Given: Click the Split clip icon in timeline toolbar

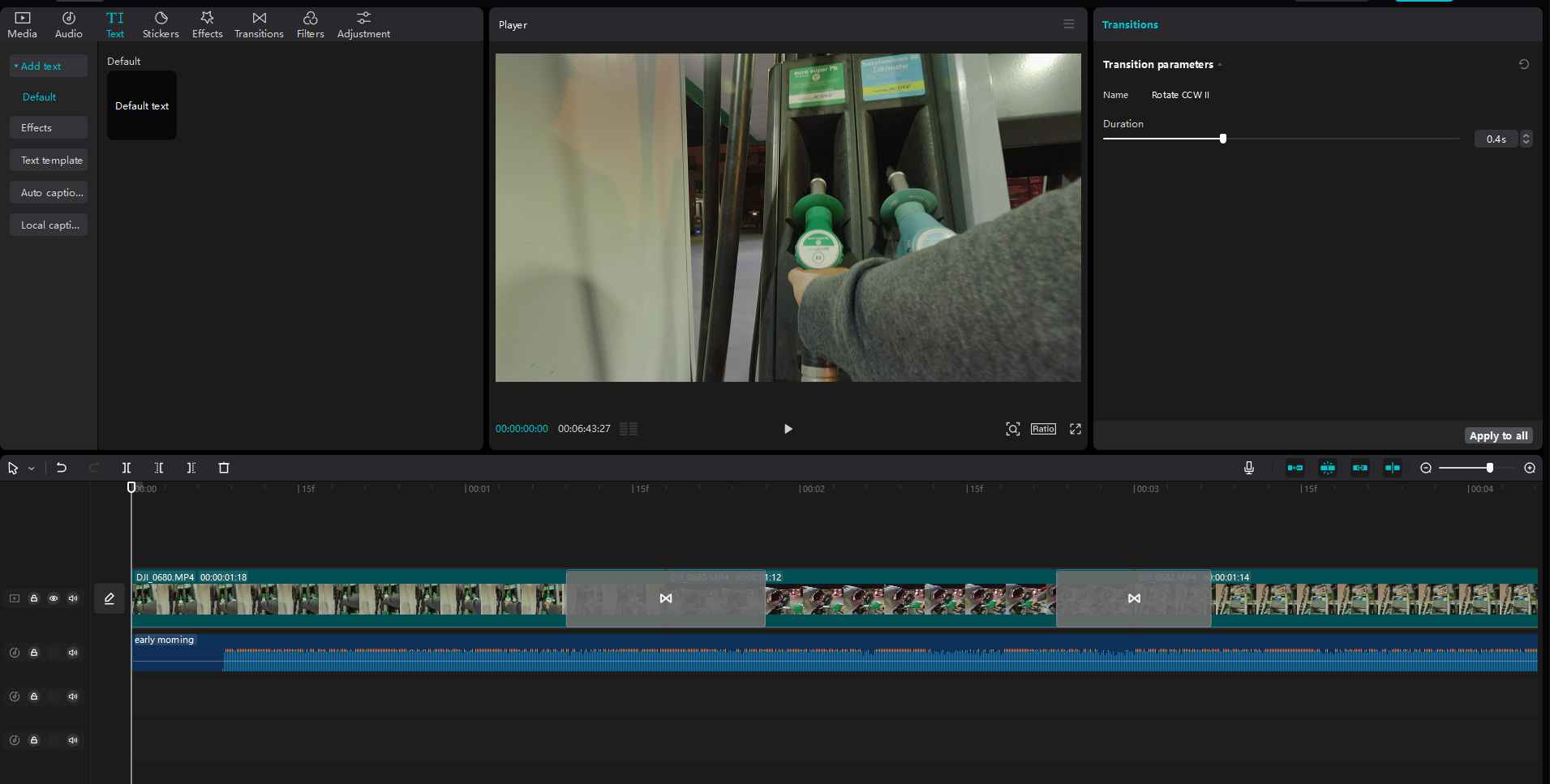Looking at the screenshot, I should [127, 468].
